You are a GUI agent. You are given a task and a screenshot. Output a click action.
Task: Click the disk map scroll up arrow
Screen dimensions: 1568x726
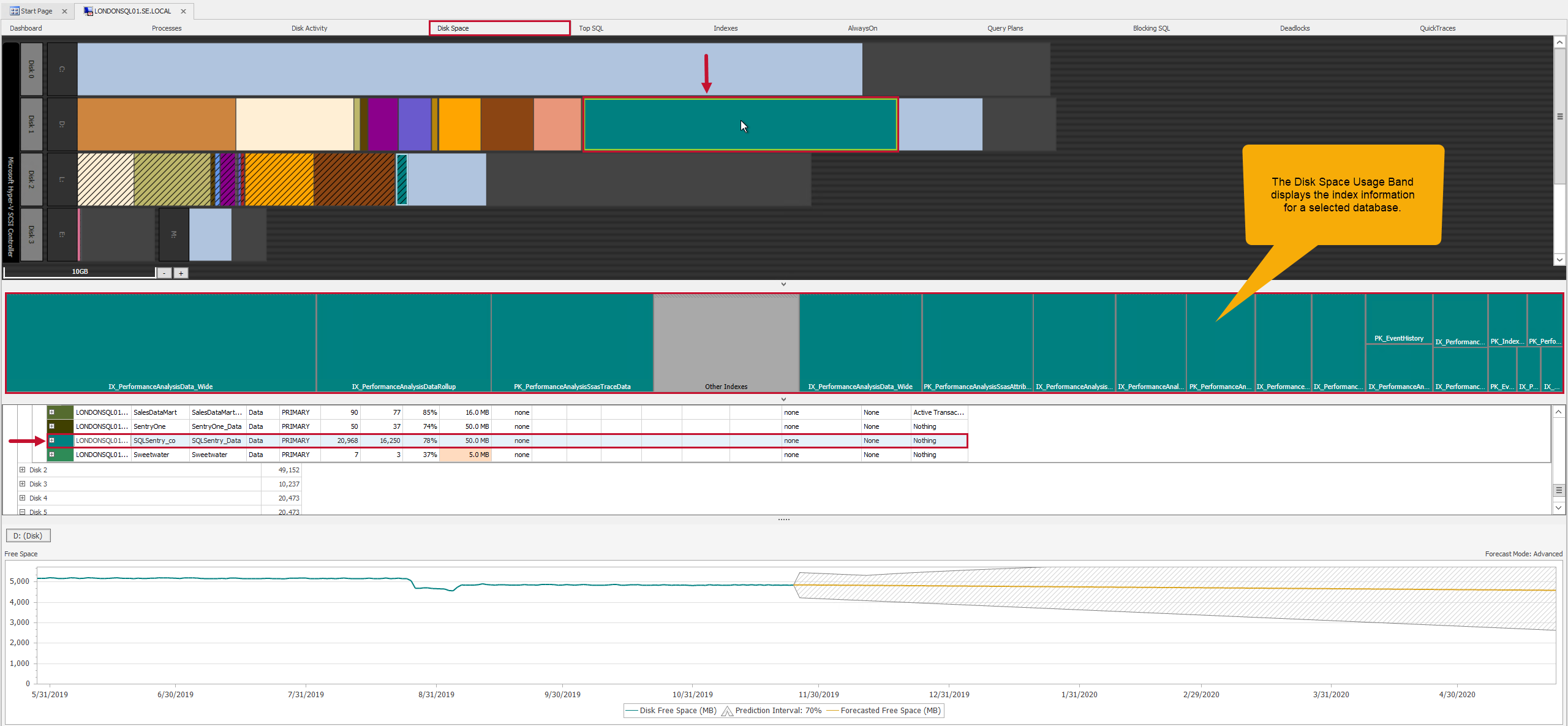[1559, 42]
